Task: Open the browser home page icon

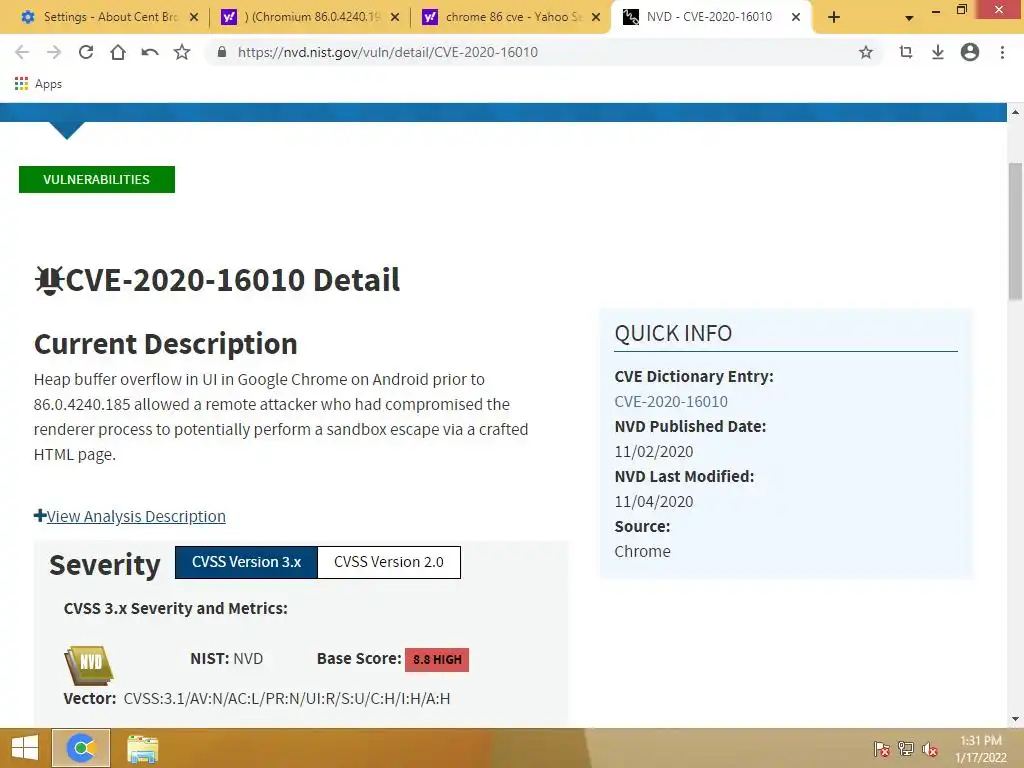Action: 118,52
